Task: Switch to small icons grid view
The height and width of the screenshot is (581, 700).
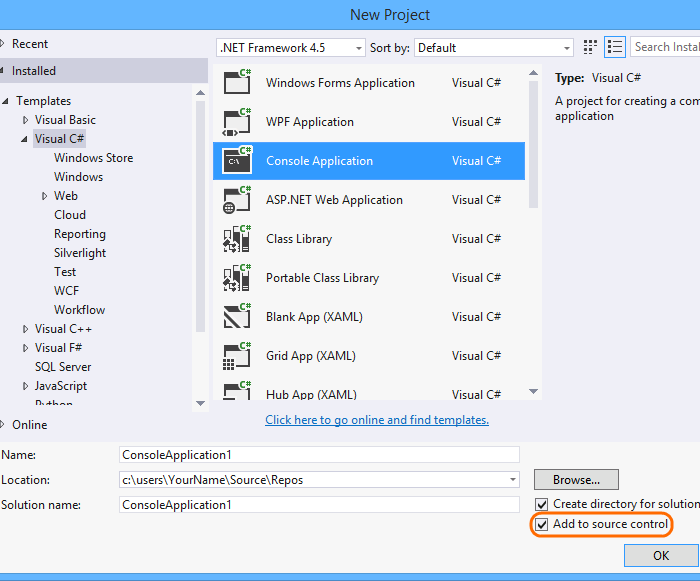Action: (x=591, y=47)
